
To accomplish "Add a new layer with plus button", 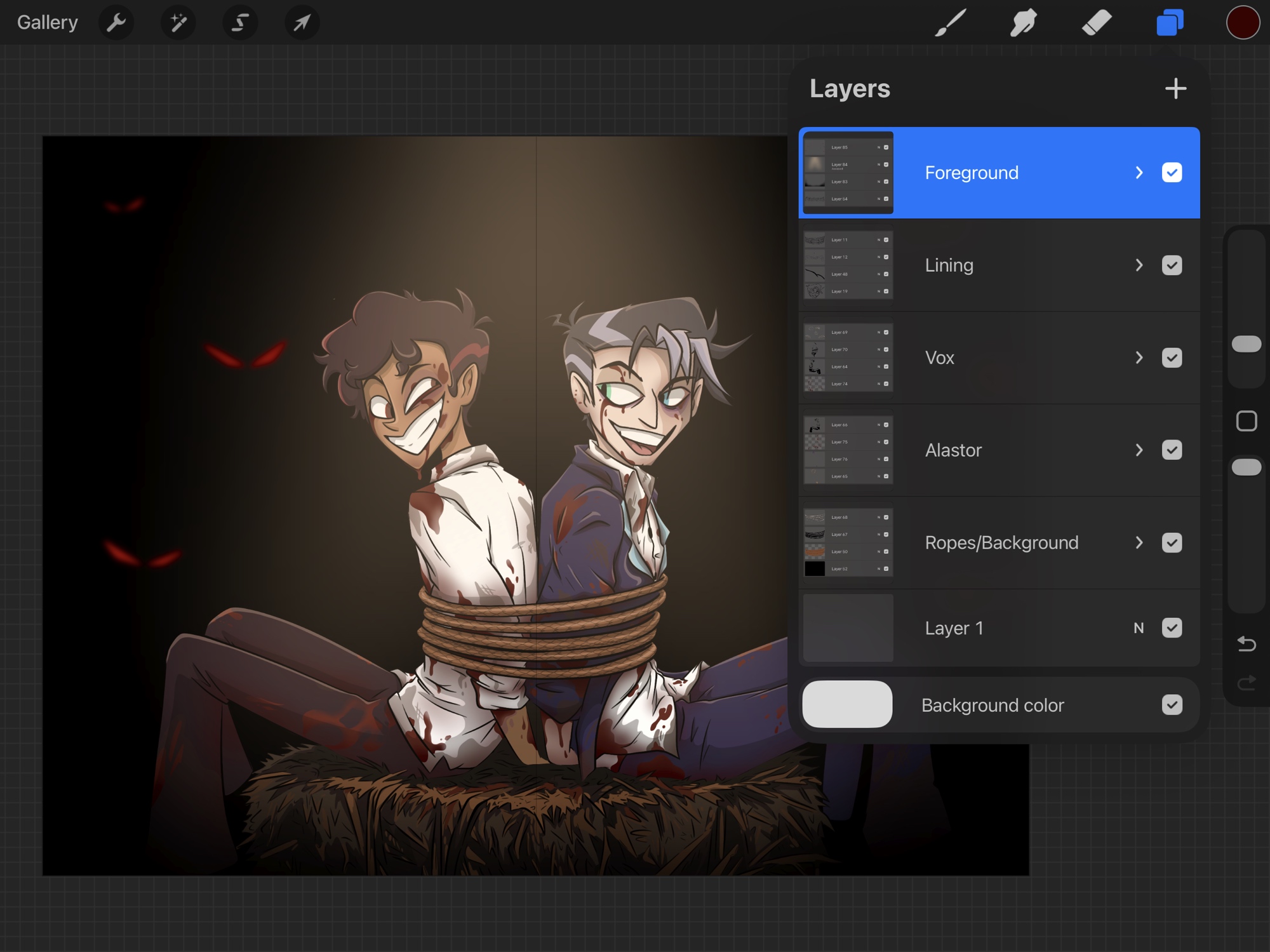I will tap(1175, 89).
